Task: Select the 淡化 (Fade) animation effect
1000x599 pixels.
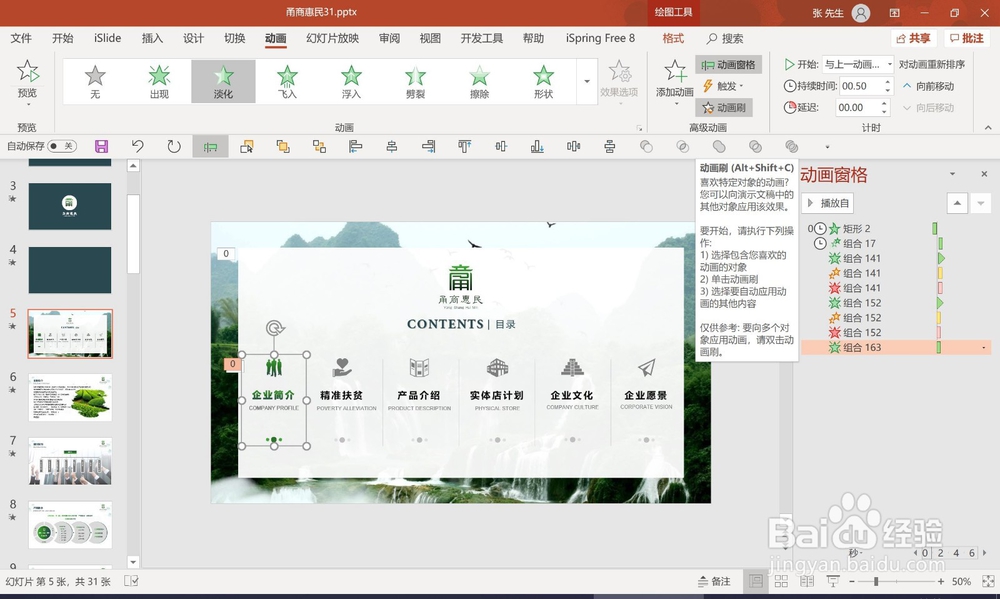Action: [x=223, y=82]
